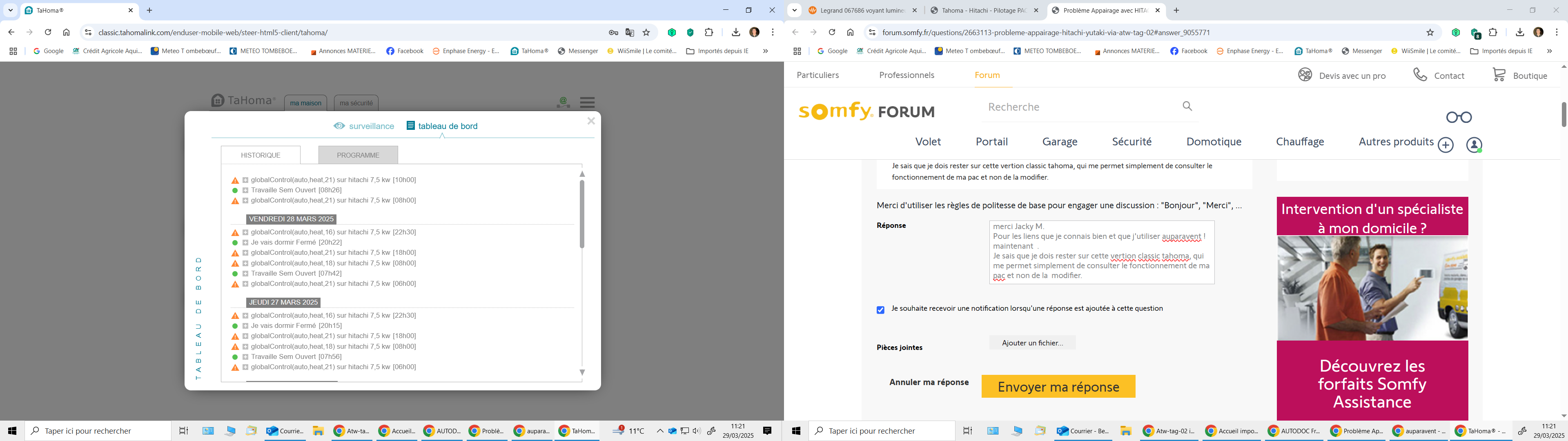Open the Crédit Agricole bookmark in the left browser
This screenshot has width=1568, height=441.
click(x=107, y=51)
